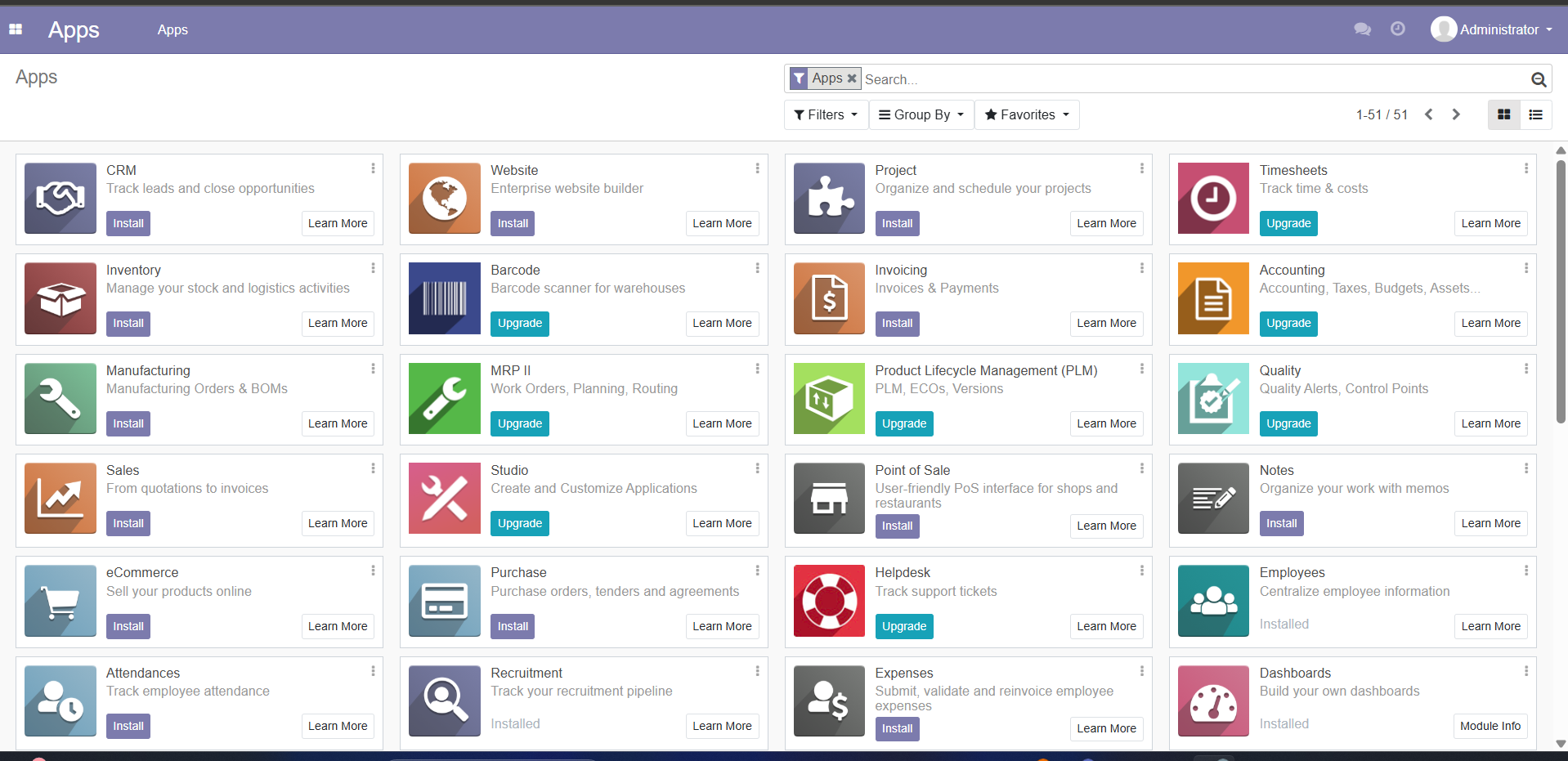Open the Favorites dropdown

click(1027, 115)
